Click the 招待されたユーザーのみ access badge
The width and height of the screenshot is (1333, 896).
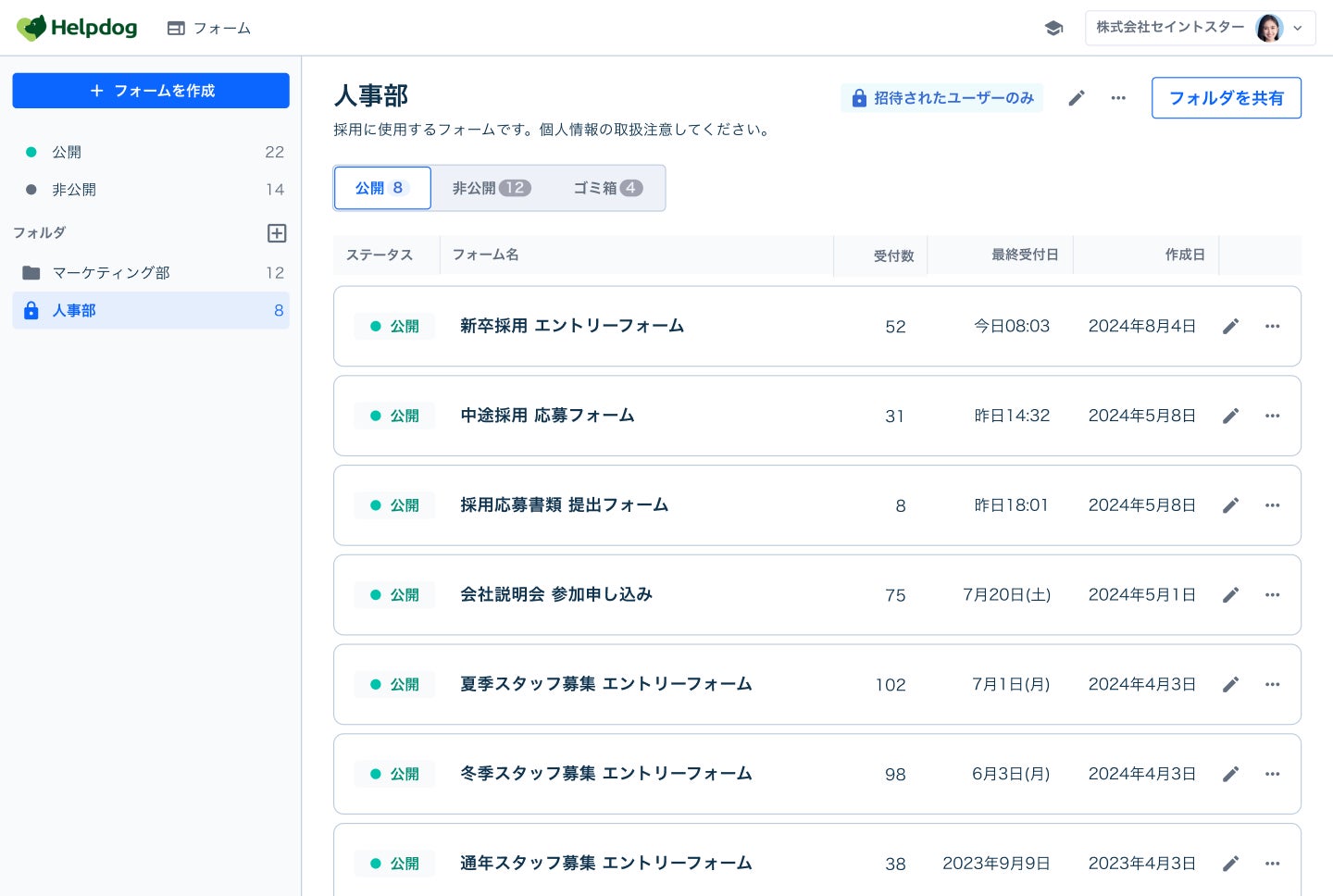click(x=941, y=98)
